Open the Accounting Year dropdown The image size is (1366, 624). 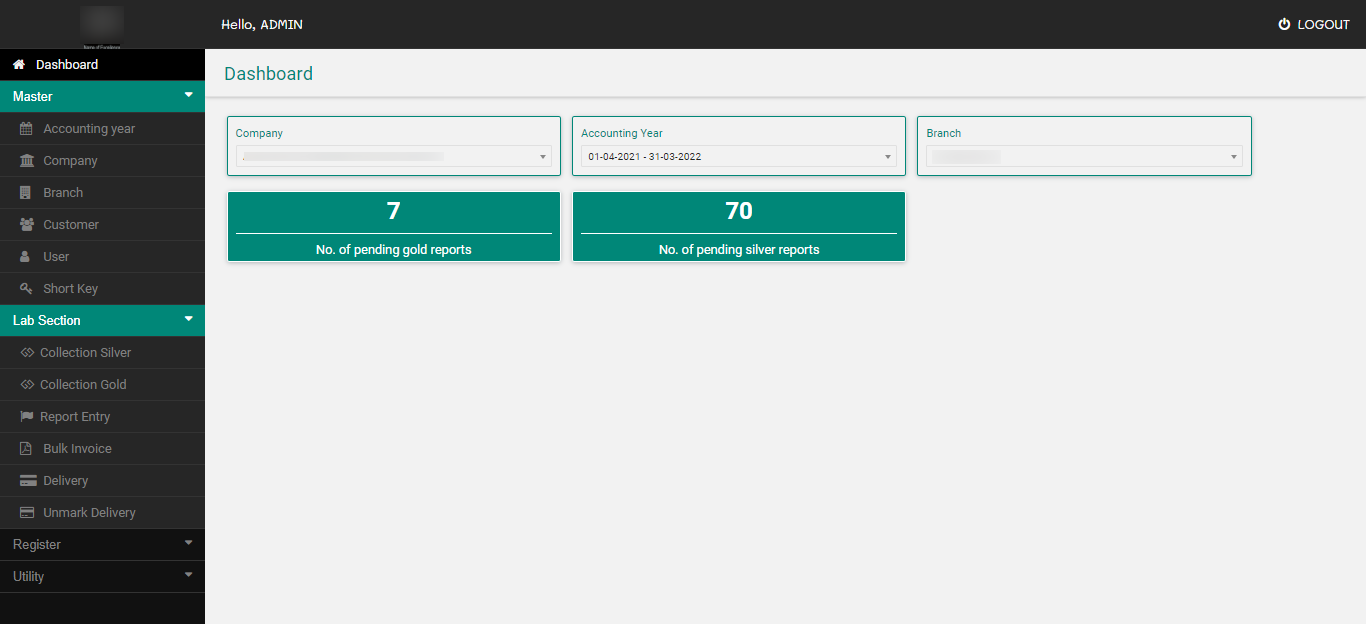tap(738, 157)
